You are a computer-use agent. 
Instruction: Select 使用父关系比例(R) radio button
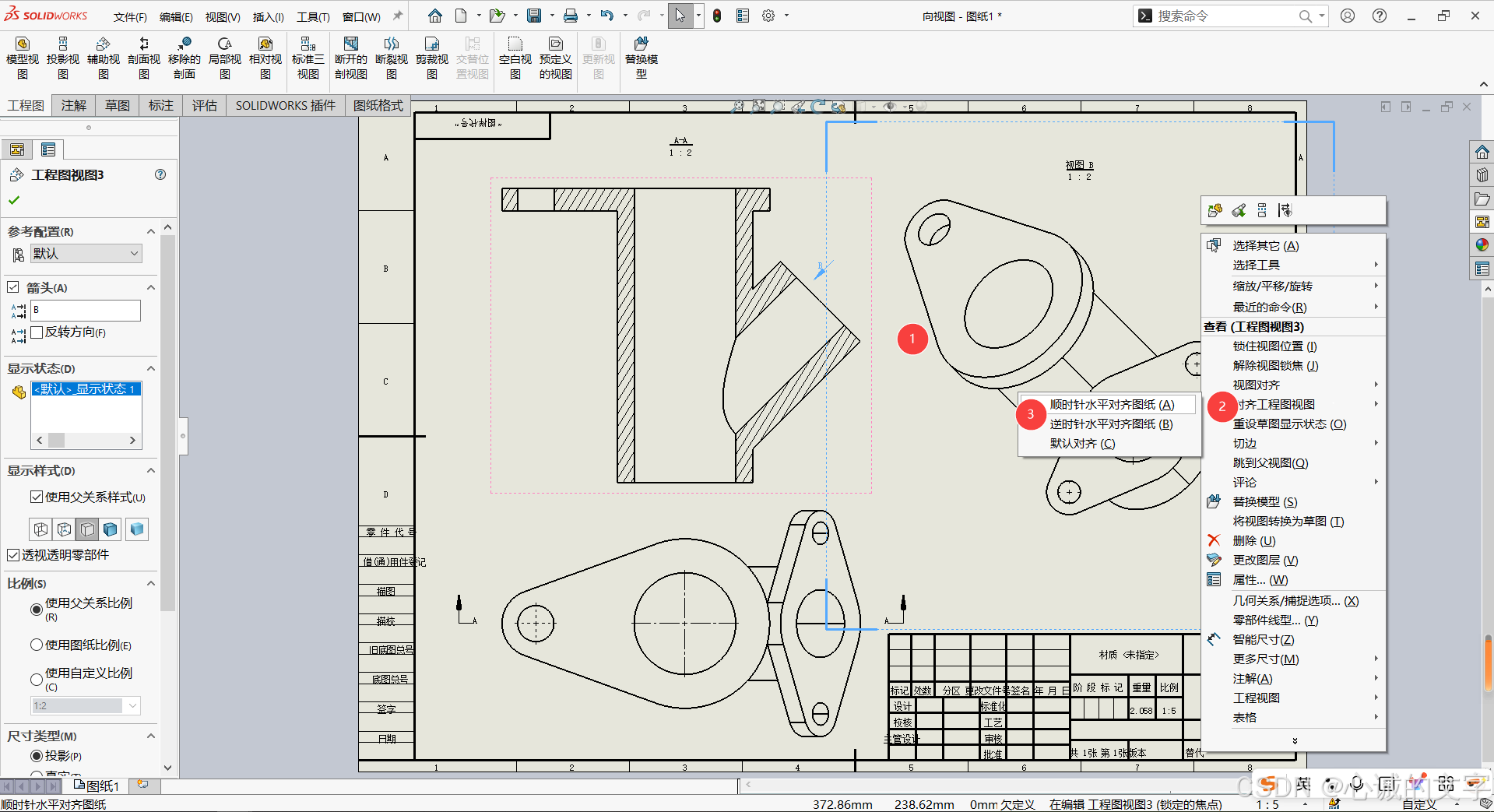(x=37, y=609)
